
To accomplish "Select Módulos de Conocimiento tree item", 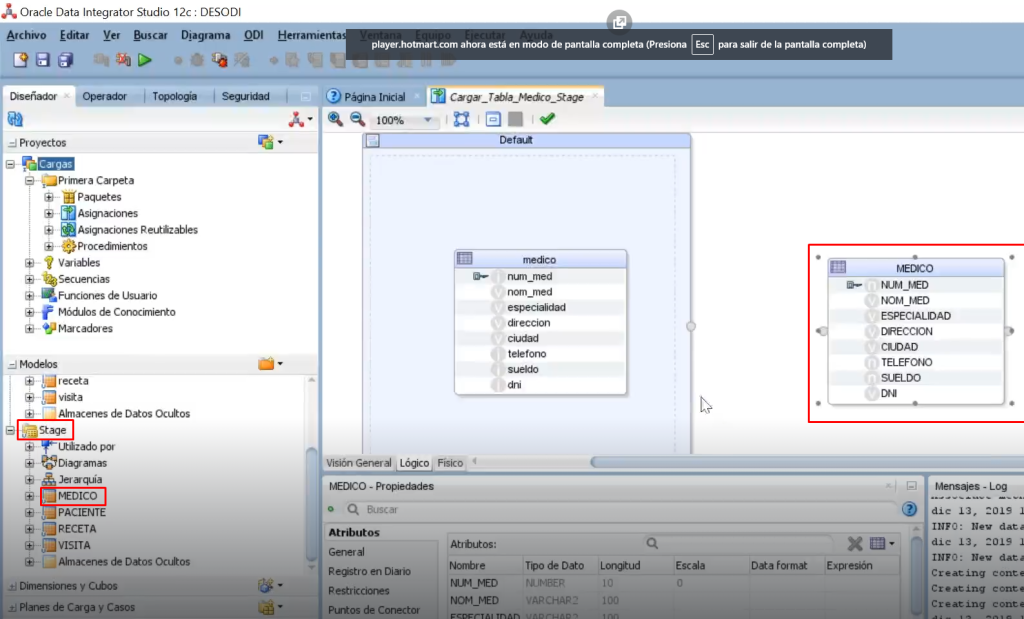I will tap(116, 312).
